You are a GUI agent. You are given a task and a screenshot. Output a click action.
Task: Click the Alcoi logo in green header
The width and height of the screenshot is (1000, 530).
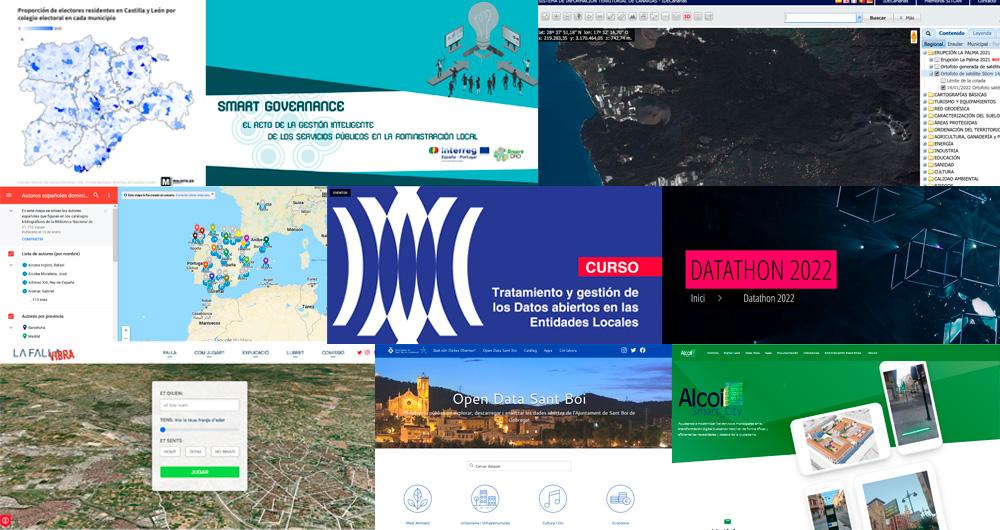[x=687, y=353]
